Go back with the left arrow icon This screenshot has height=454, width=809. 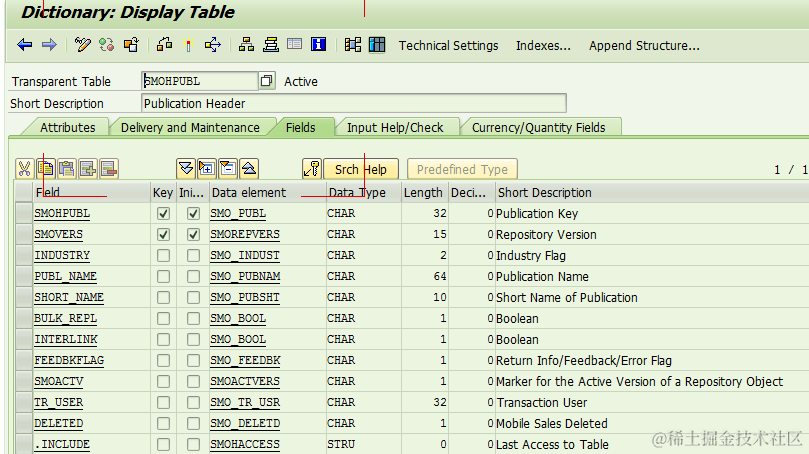[24, 45]
